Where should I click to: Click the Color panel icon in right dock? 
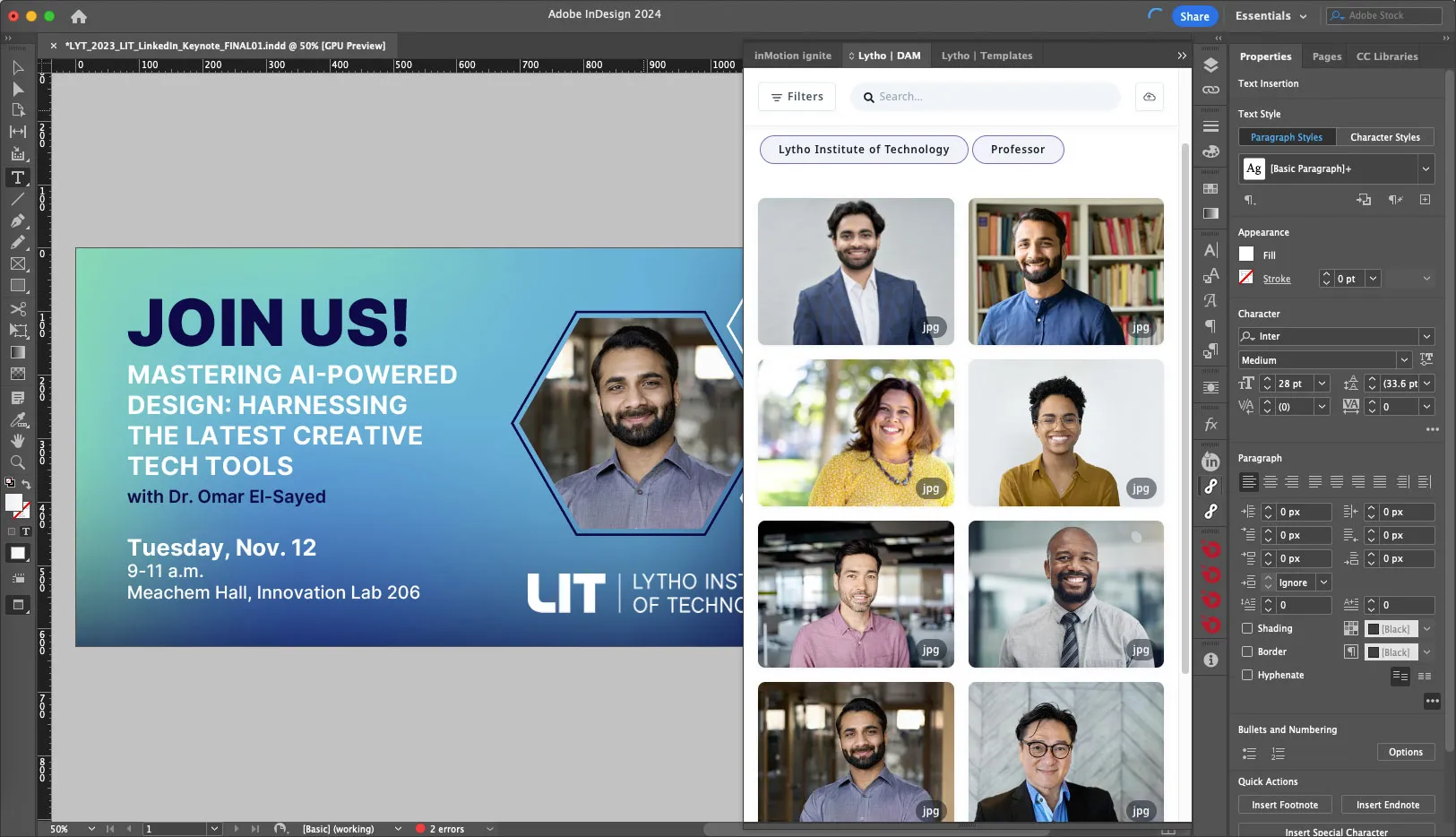1212,151
